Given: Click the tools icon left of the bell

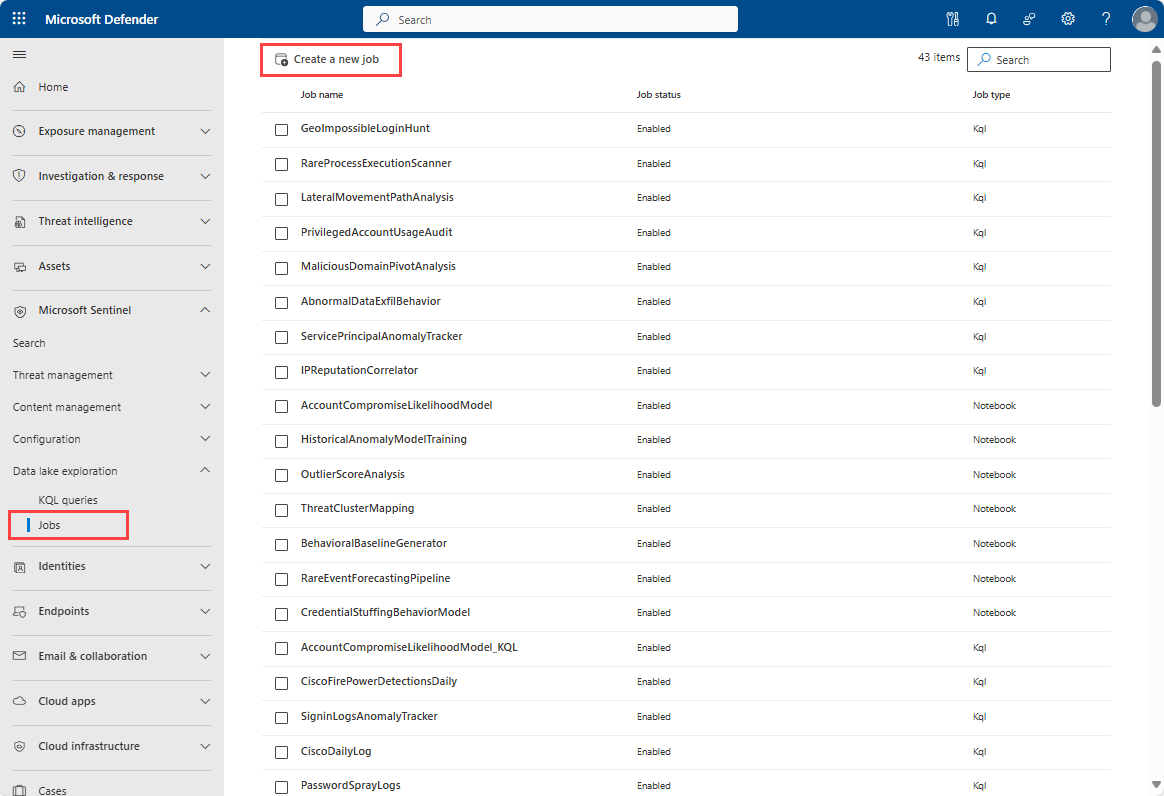Looking at the screenshot, I should click(952, 19).
